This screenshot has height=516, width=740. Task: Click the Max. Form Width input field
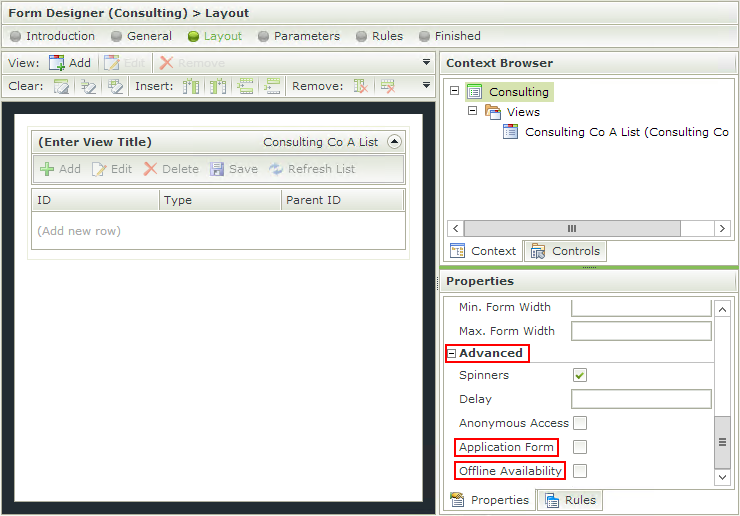[641, 331]
